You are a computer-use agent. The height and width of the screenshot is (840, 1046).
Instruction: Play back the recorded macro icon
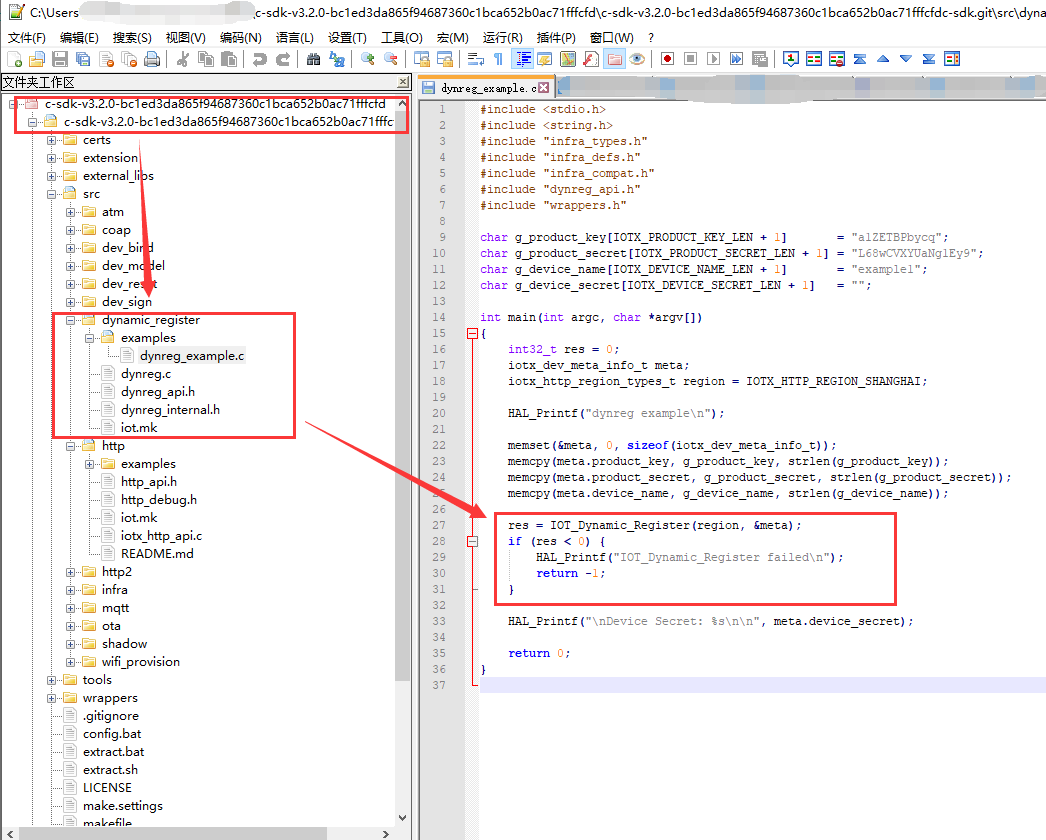click(713, 59)
